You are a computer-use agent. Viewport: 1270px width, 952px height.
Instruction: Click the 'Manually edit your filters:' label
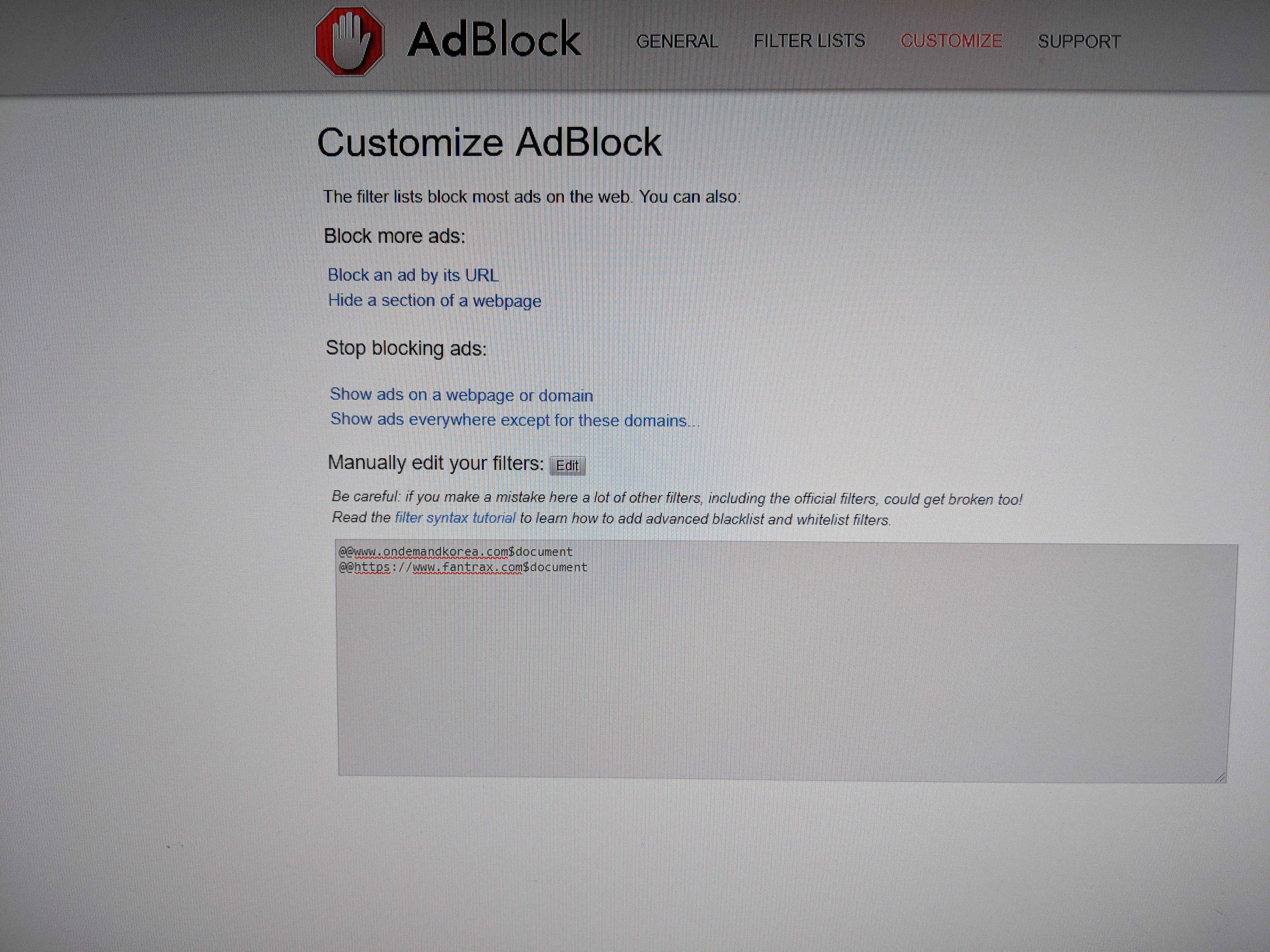tap(435, 462)
